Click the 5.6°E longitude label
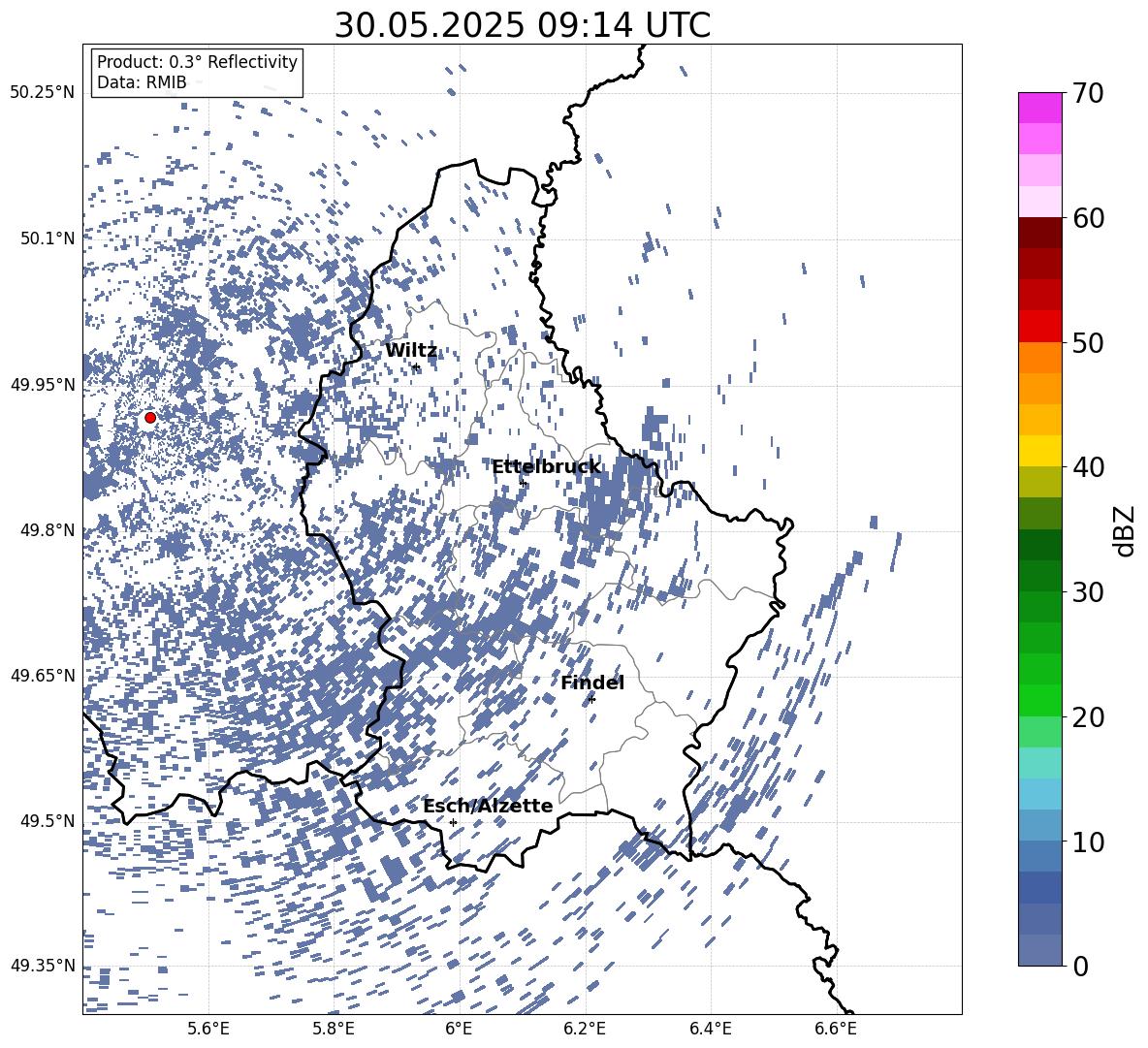 pos(208,1029)
